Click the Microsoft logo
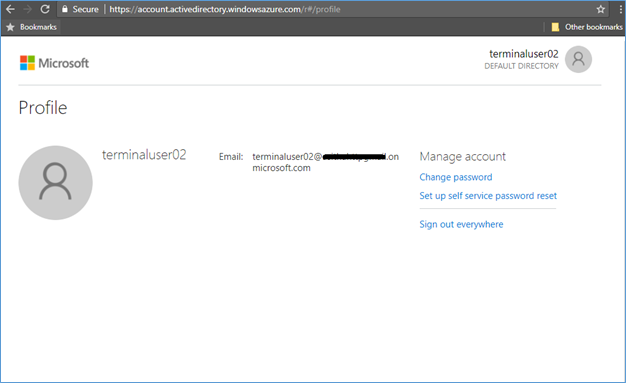This screenshot has height=383, width=626. pyautogui.click(x=54, y=63)
